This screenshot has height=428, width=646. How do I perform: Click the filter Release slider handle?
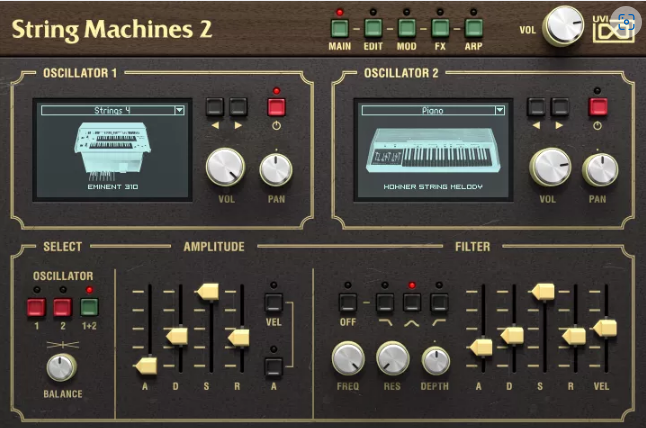(574, 336)
